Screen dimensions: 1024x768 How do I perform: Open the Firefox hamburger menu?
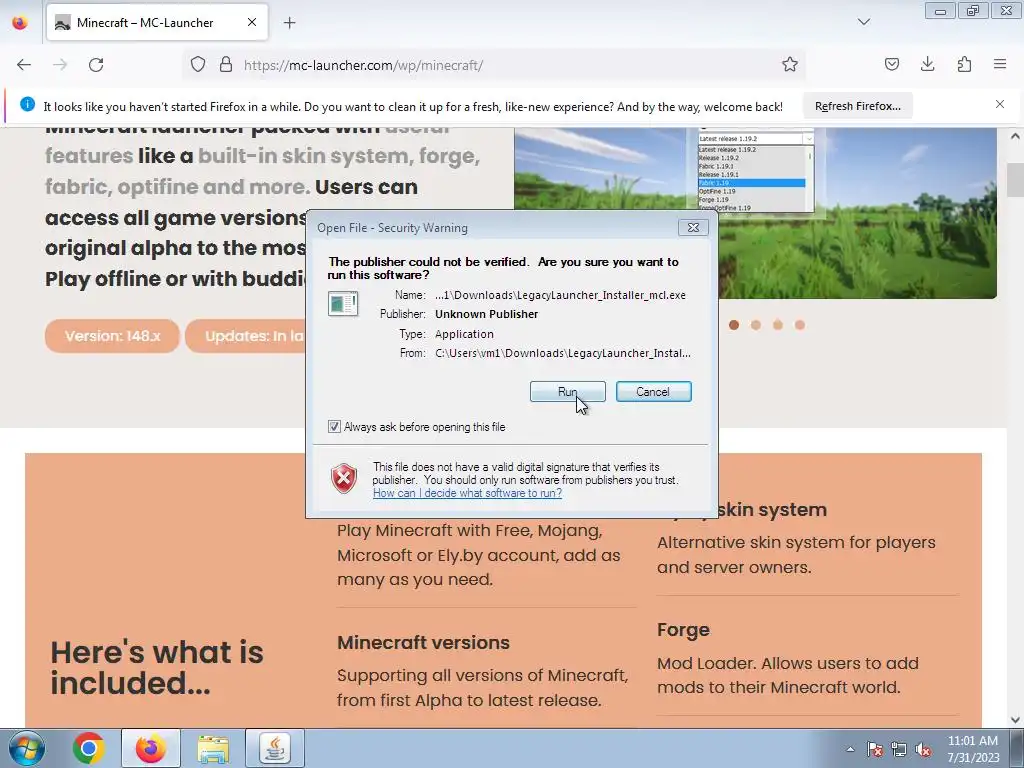(1000, 65)
